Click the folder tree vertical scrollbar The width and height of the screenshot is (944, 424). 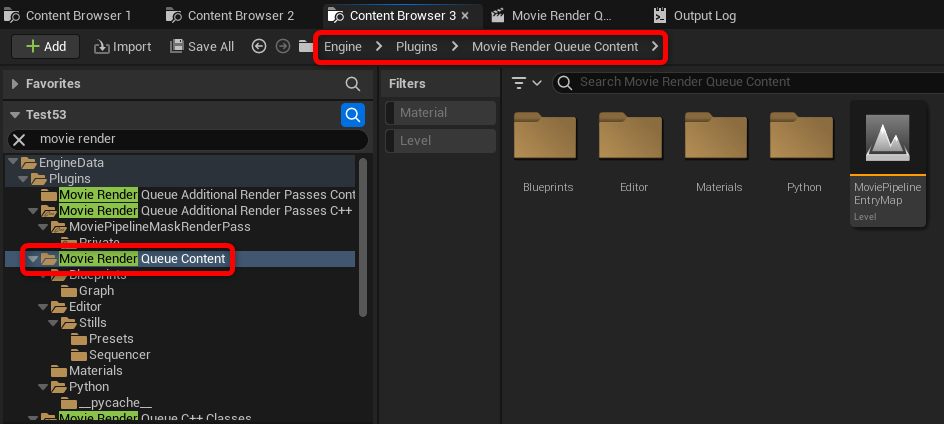(x=362, y=237)
